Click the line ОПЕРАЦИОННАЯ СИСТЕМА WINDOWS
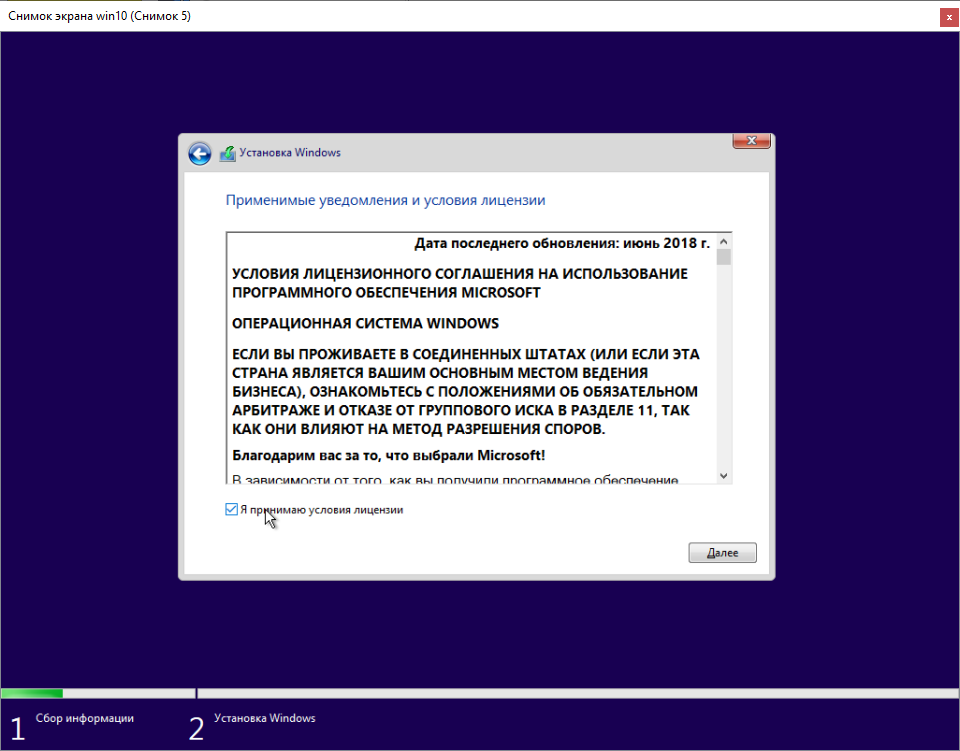 pyautogui.click(x=366, y=323)
